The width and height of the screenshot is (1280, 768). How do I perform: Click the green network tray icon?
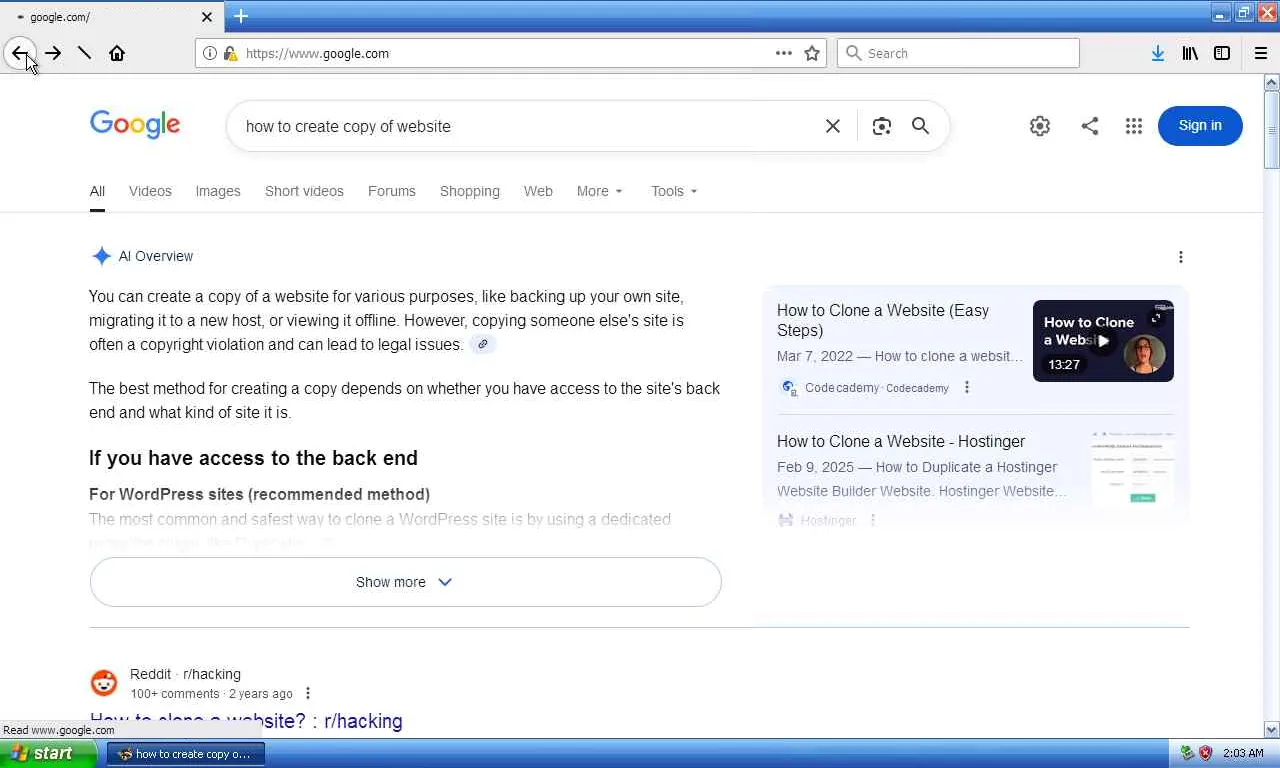(x=1187, y=753)
